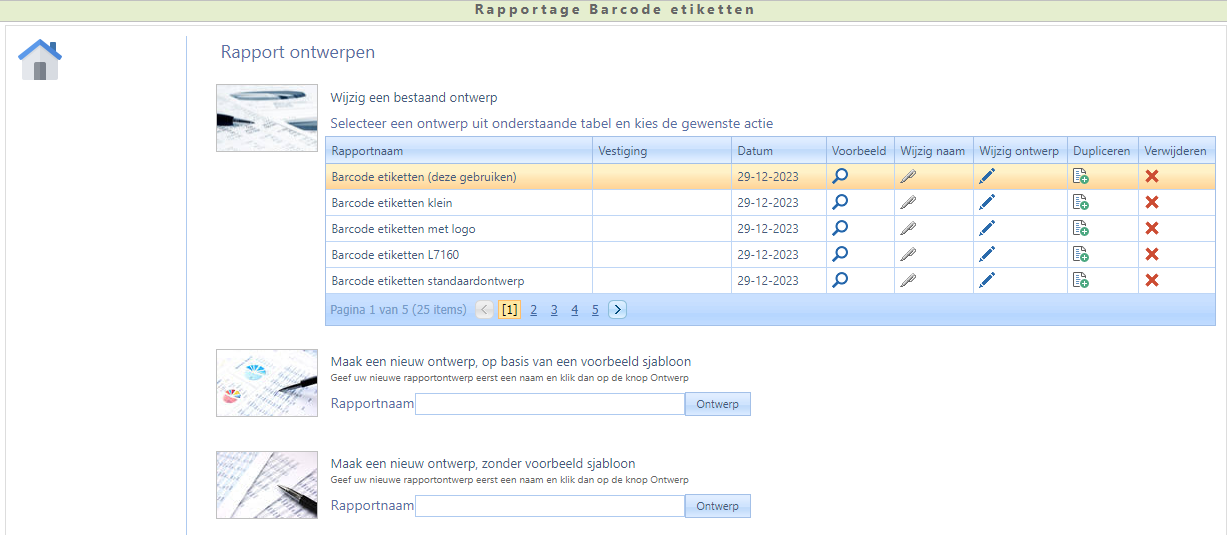Focus Rapportnaam field for template-based design
The width and height of the screenshot is (1227, 535).
549,404
